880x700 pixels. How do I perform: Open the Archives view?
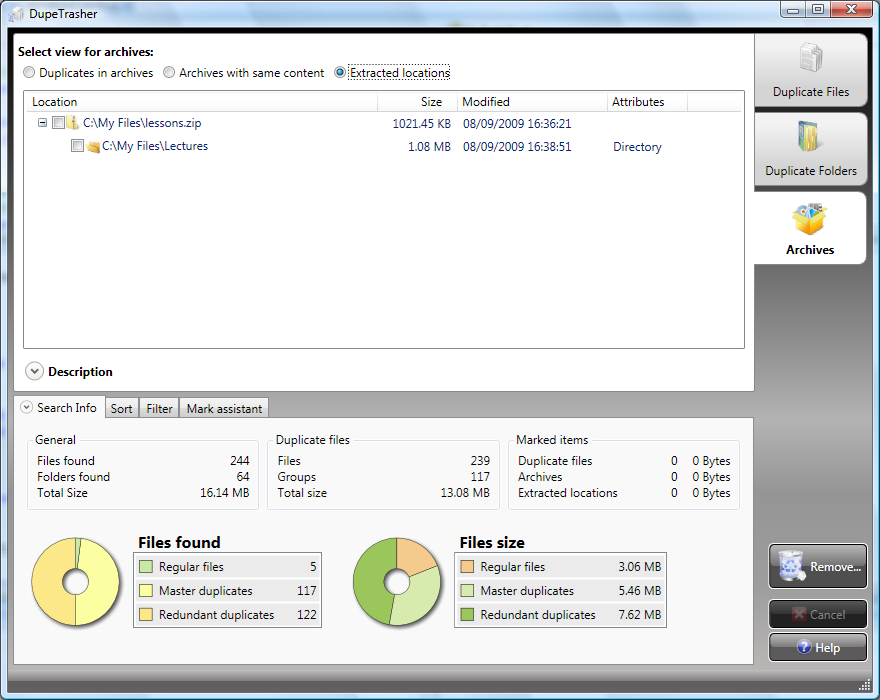[x=809, y=228]
